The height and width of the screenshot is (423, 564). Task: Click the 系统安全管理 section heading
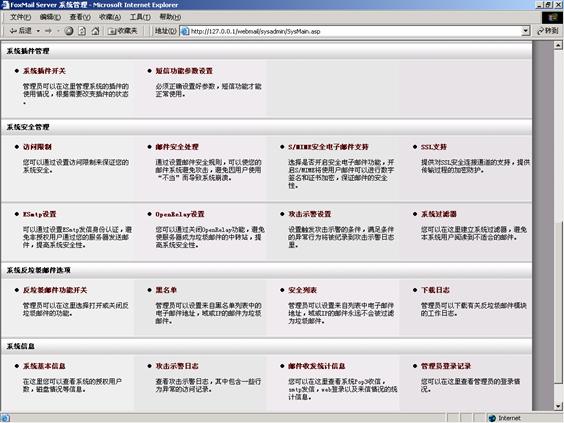coord(28,127)
